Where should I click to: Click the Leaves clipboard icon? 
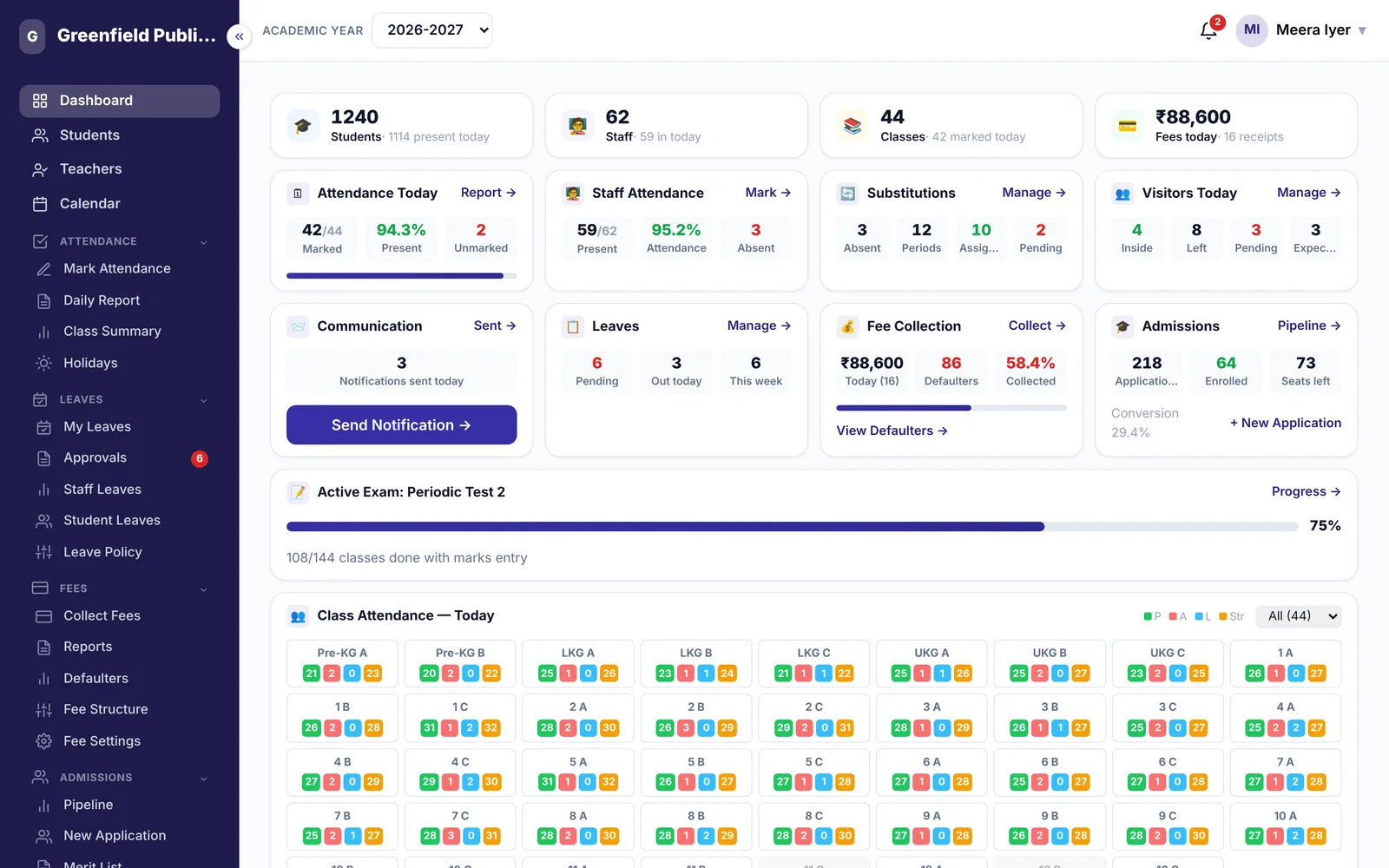pos(573,326)
